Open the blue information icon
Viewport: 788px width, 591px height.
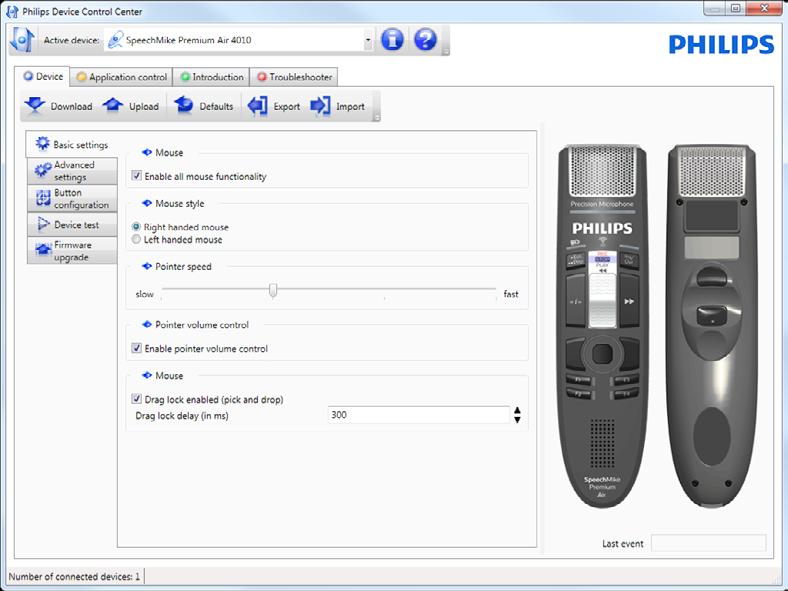point(392,39)
